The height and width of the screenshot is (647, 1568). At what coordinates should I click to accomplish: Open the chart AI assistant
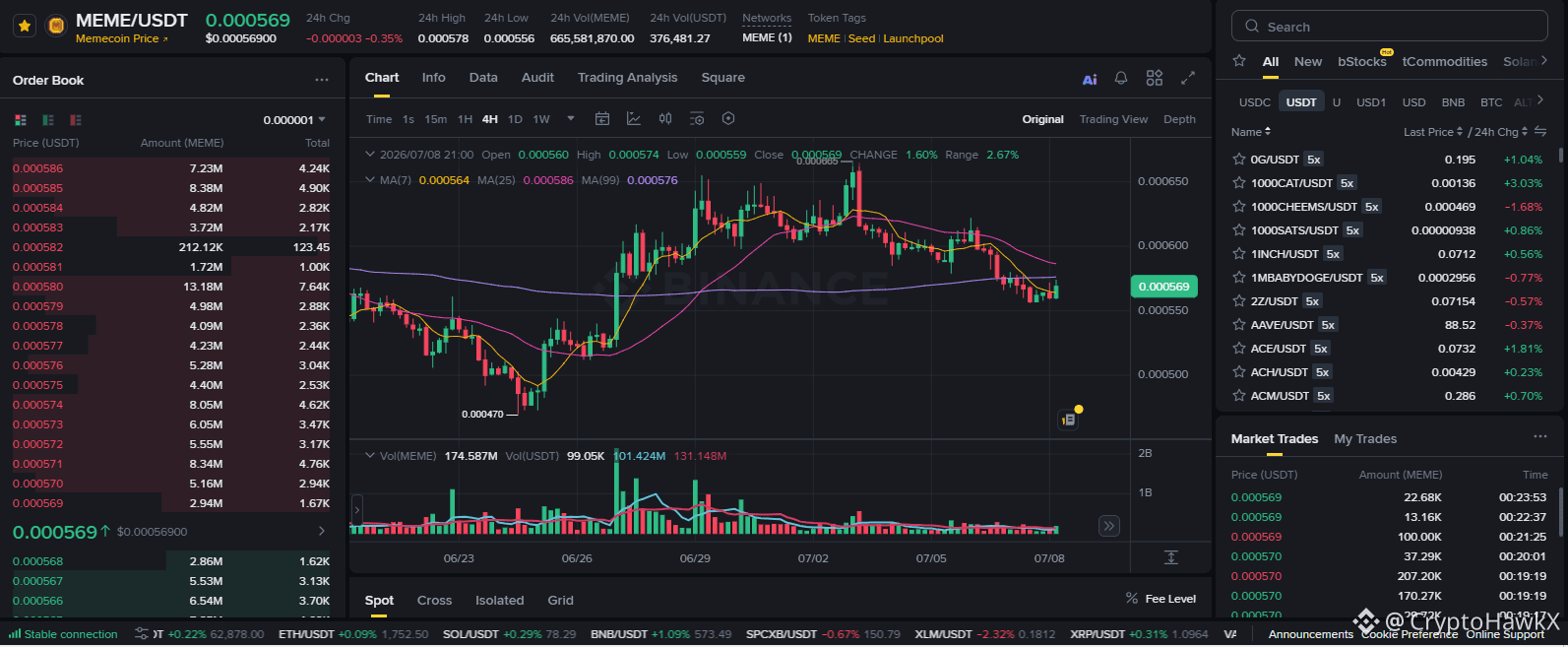pyautogui.click(x=1090, y=79)
